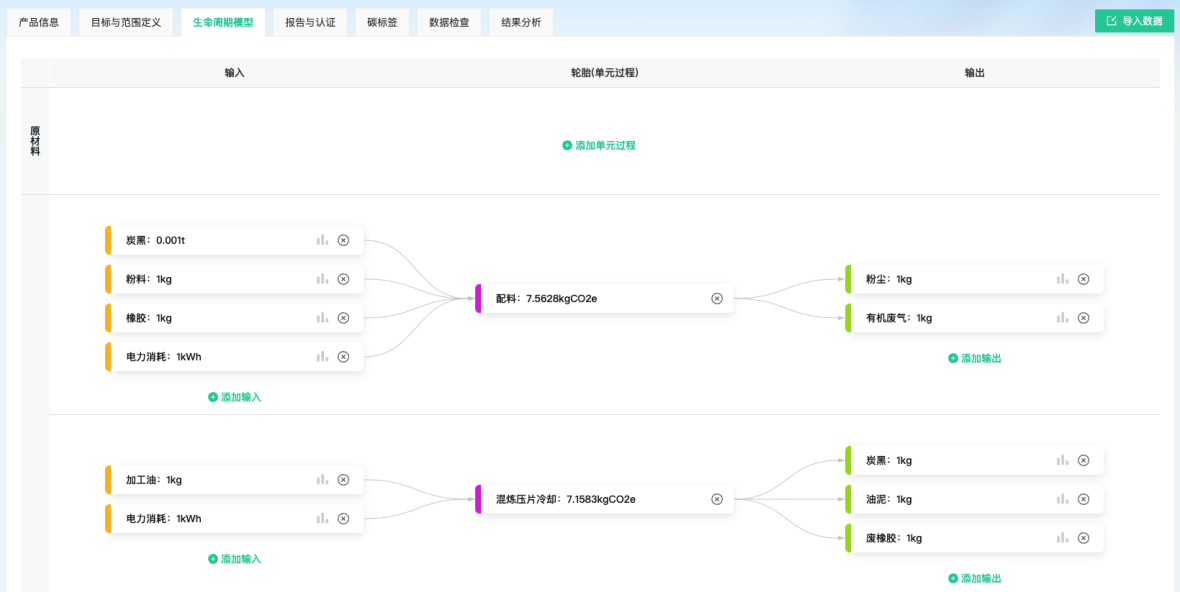The width and height of the screenshot is (1180, 592).
Task: Delete the 加工油: 1kg input
Action: [343, 480]
